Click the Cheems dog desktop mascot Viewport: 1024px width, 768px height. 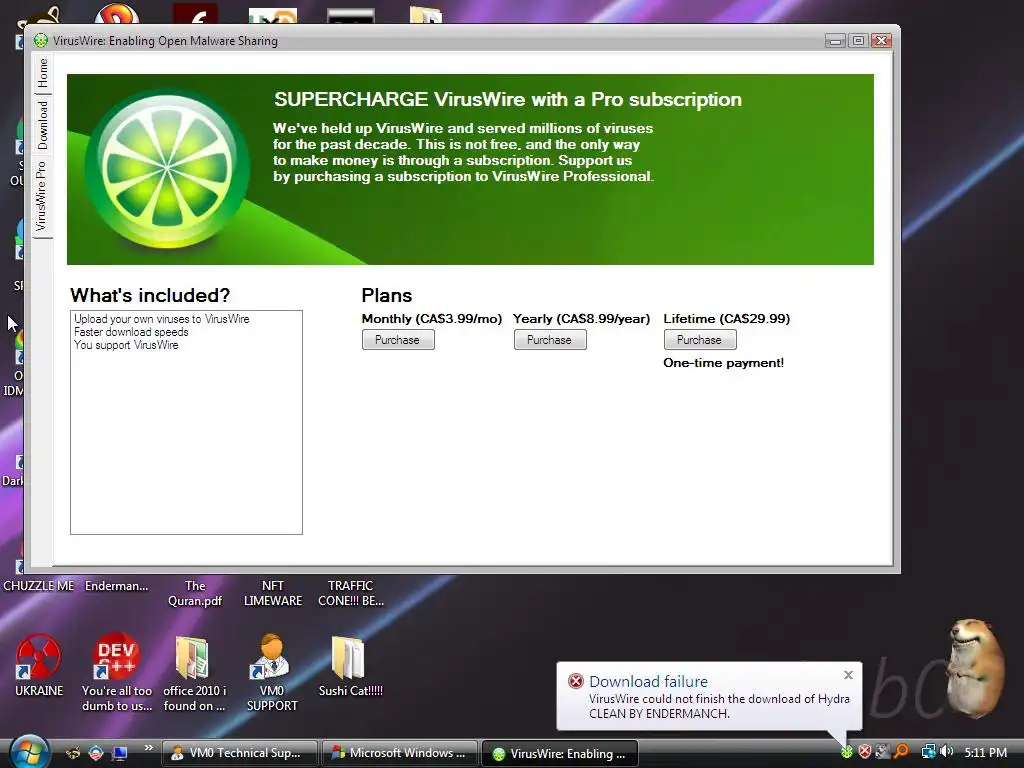(x=975, y=667)
